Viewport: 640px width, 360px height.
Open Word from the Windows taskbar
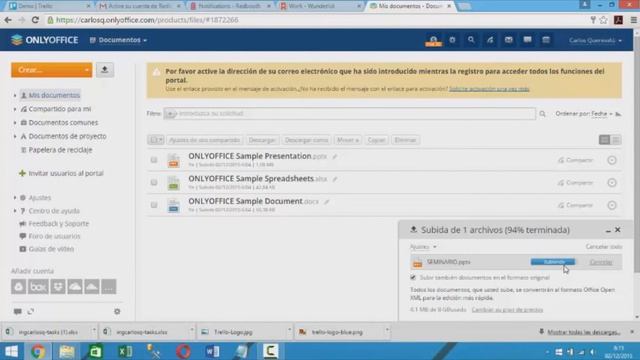[212, 351]
